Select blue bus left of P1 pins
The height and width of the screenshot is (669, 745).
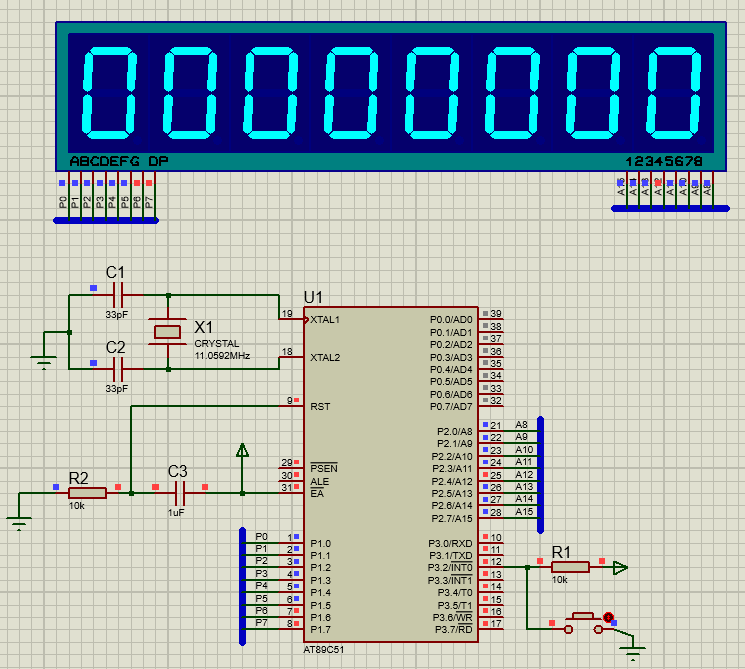click(242, 586)
